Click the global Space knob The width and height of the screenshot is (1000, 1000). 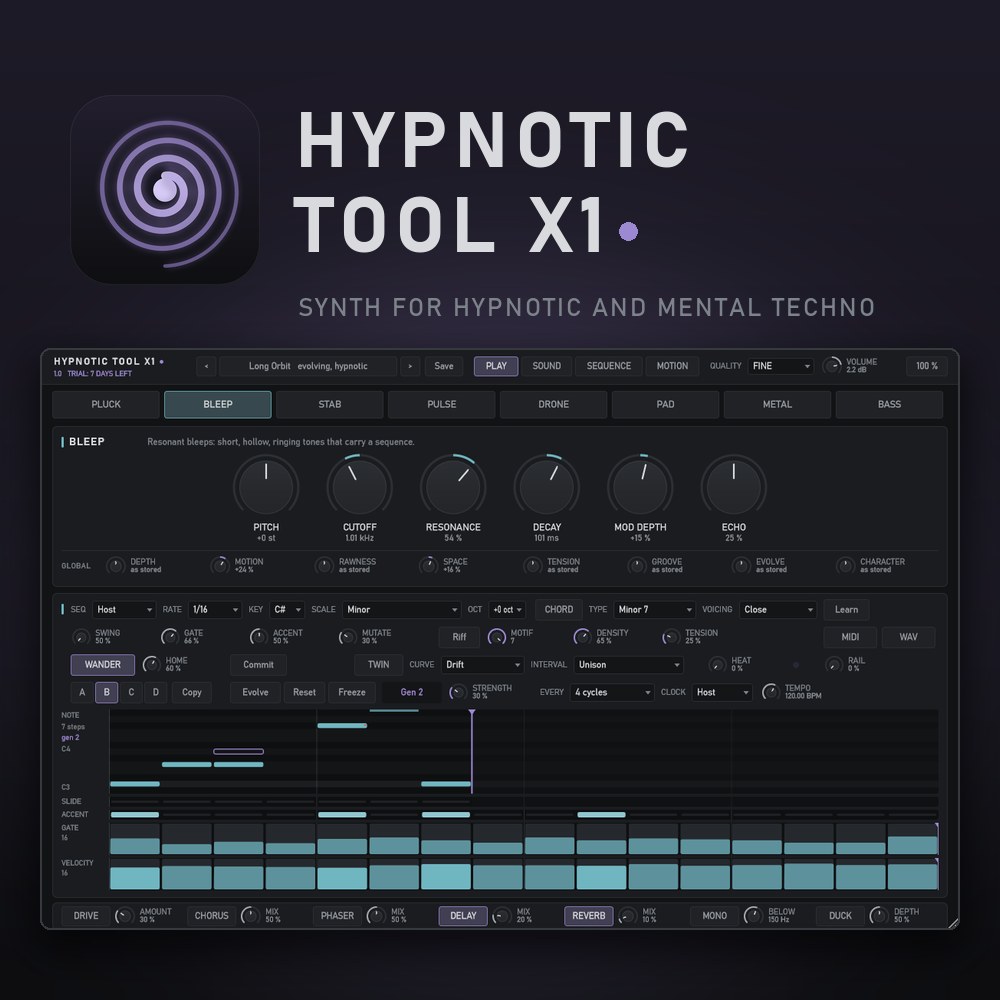pyautogui.click(x=429, y=566)
